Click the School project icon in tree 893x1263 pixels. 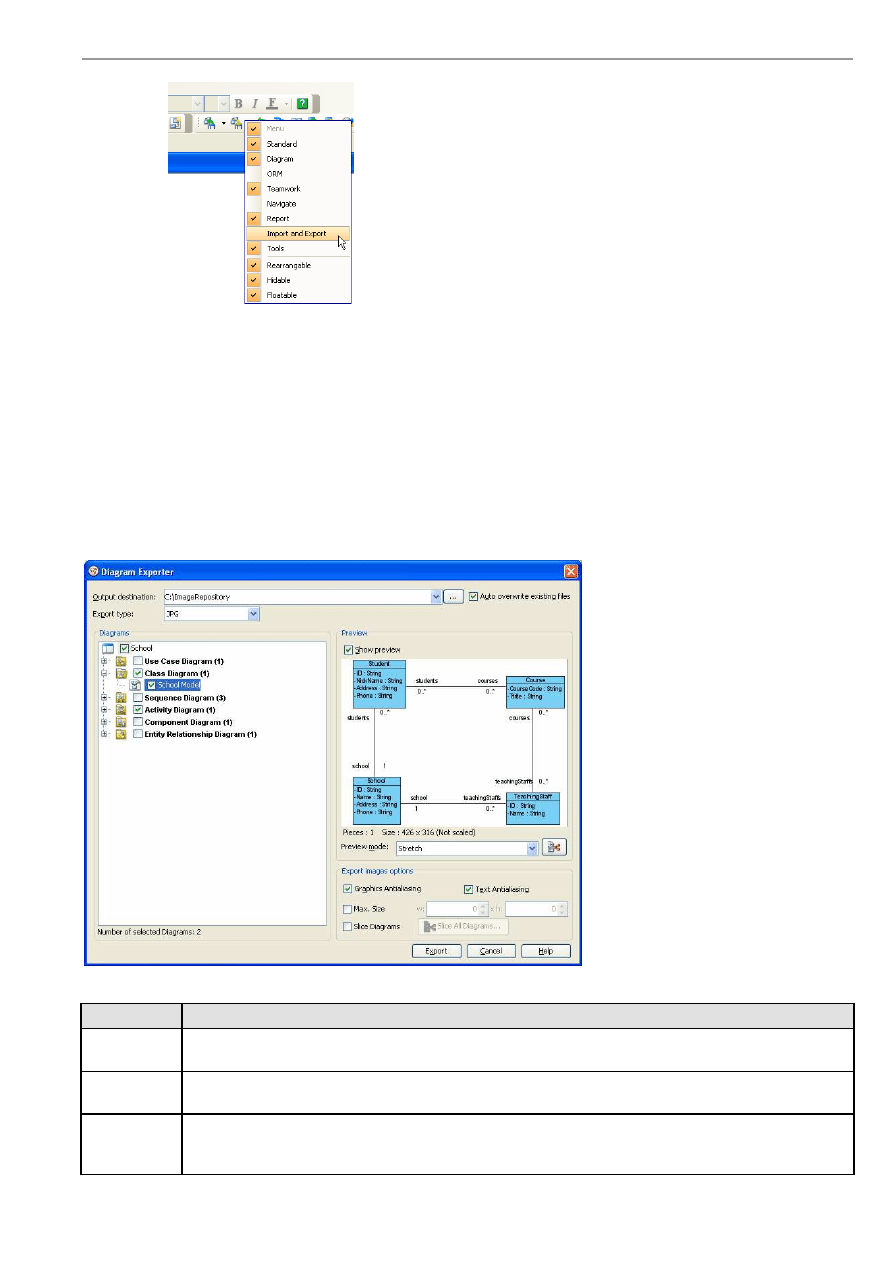click(x=108, y=649)
